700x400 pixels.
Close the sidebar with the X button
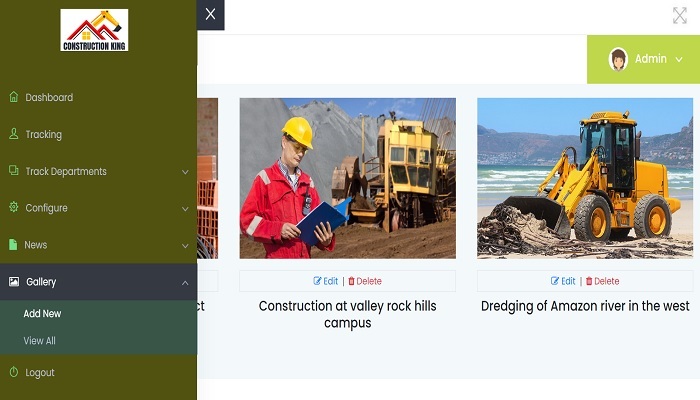[x=210, y=14]
